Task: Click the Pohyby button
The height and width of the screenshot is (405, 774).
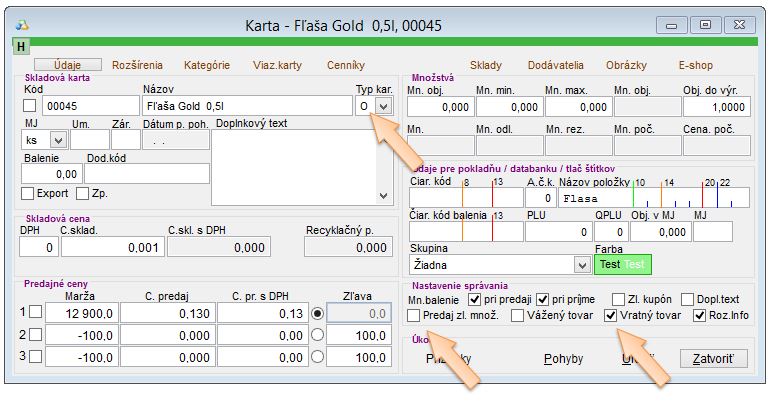Action: click(563, 358)
